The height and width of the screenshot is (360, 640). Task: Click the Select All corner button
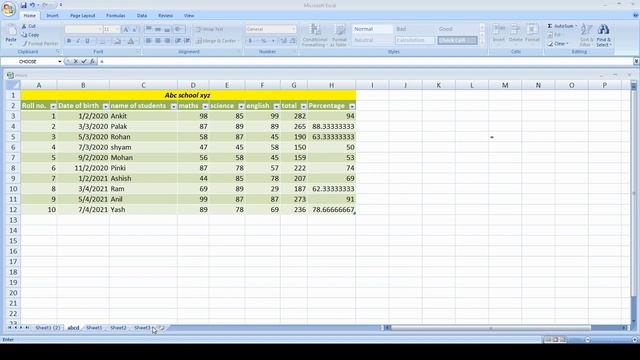click(x=13, y=85)
